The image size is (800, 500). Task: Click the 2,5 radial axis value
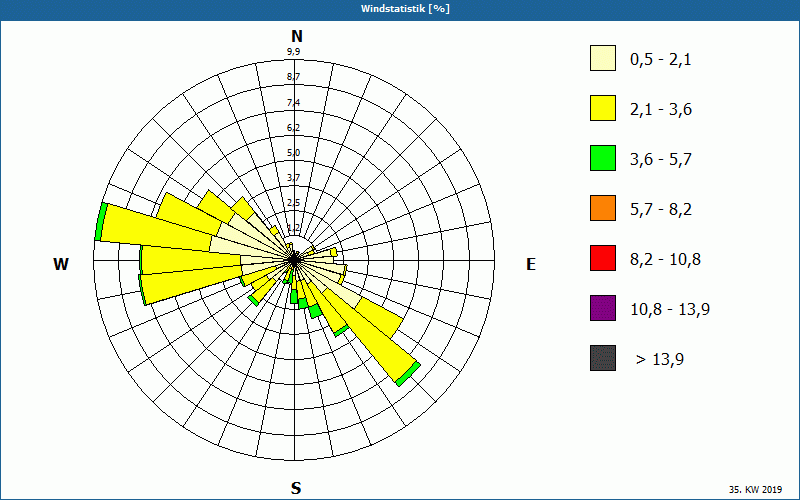293,203
